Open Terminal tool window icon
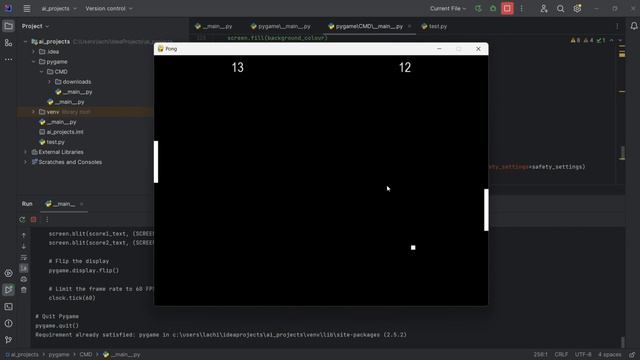Screen dimensions: 640x360 click(x=8, y=307)
